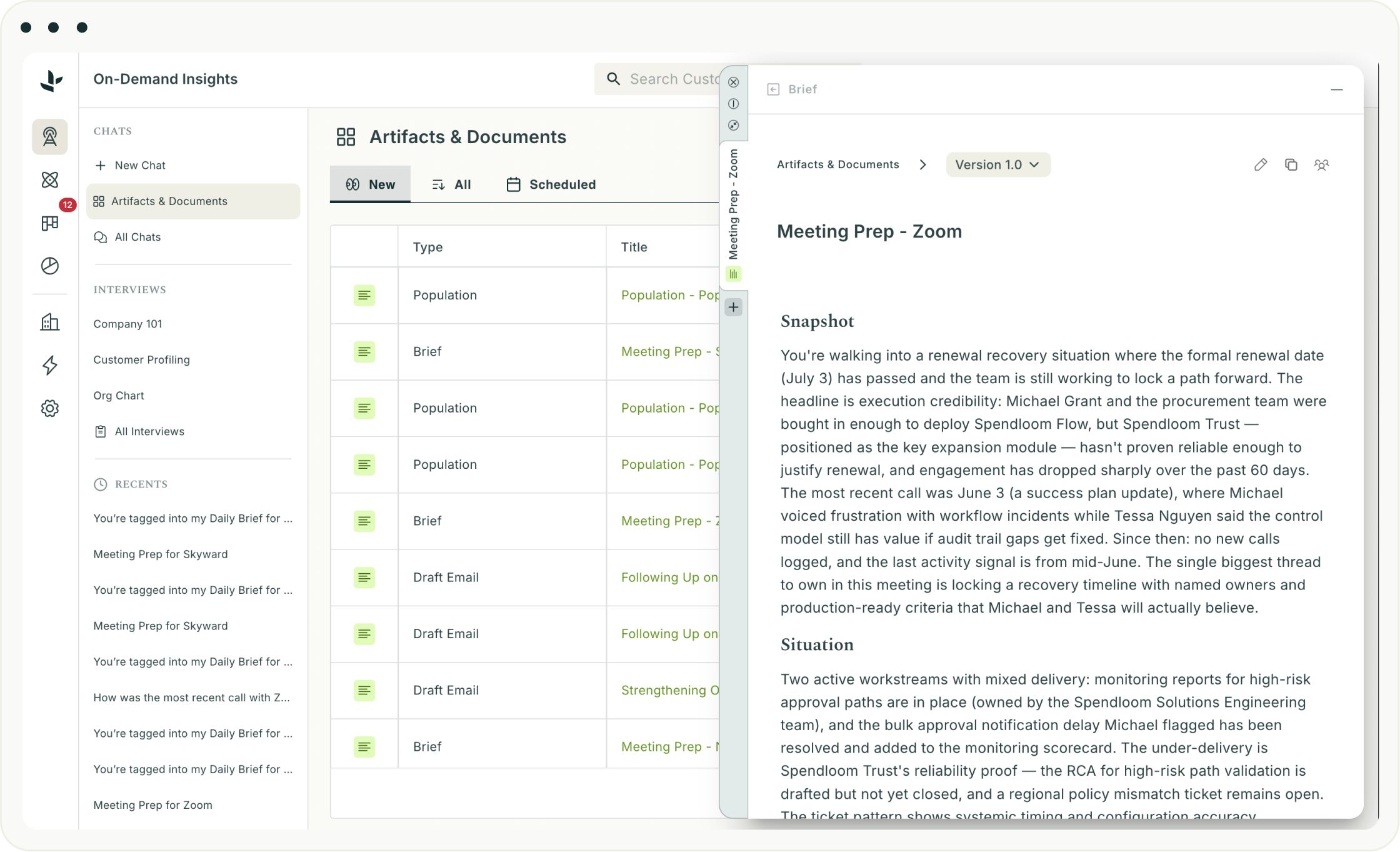Open the board icon with 12 badge
Screen dimensions: 1400x852
click(50, 223)
